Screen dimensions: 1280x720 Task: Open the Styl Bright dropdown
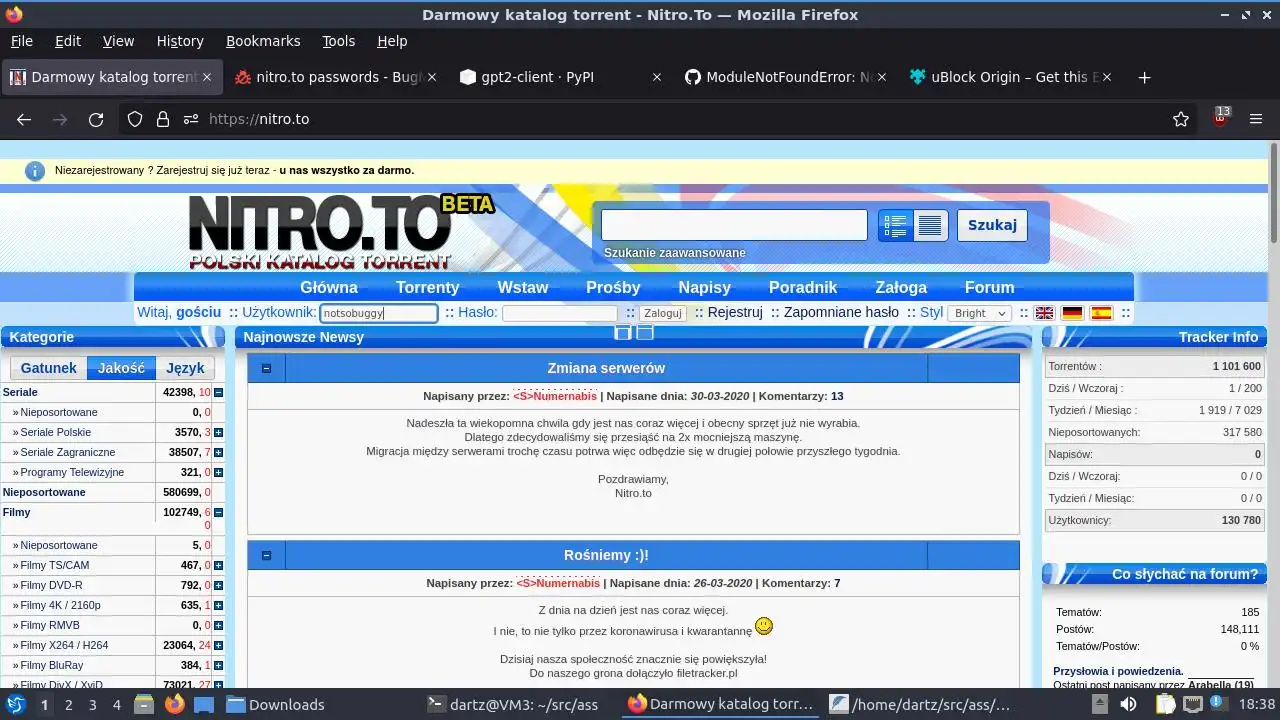click(x=979, y=313)
